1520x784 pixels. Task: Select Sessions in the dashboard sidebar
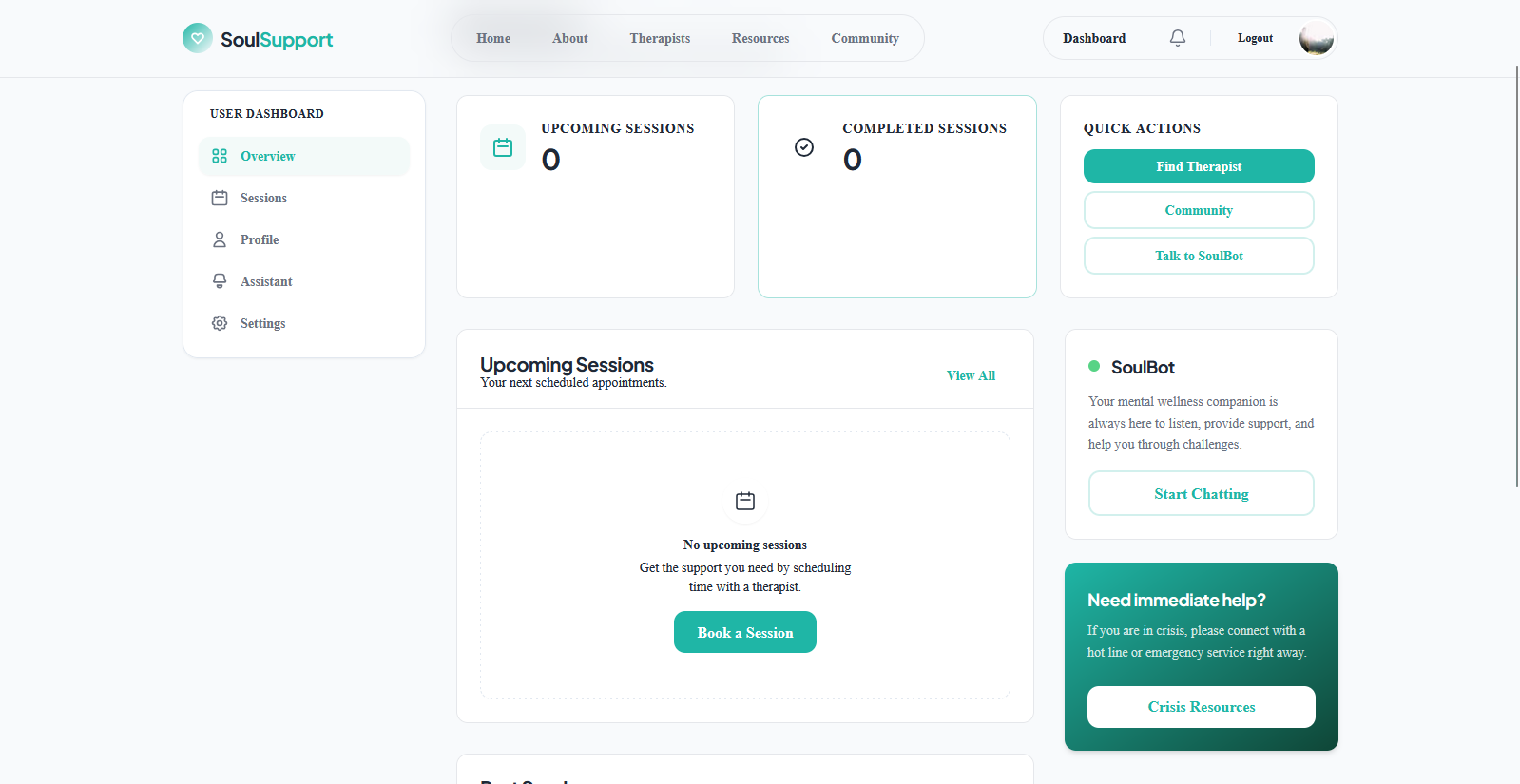304,198
